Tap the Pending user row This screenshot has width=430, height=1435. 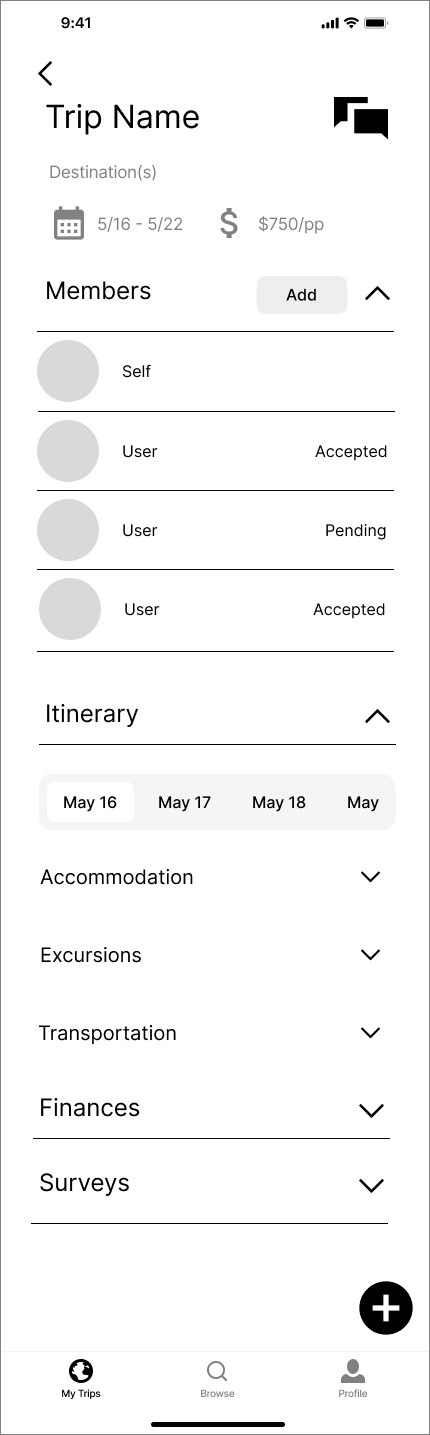click(216, 530)
